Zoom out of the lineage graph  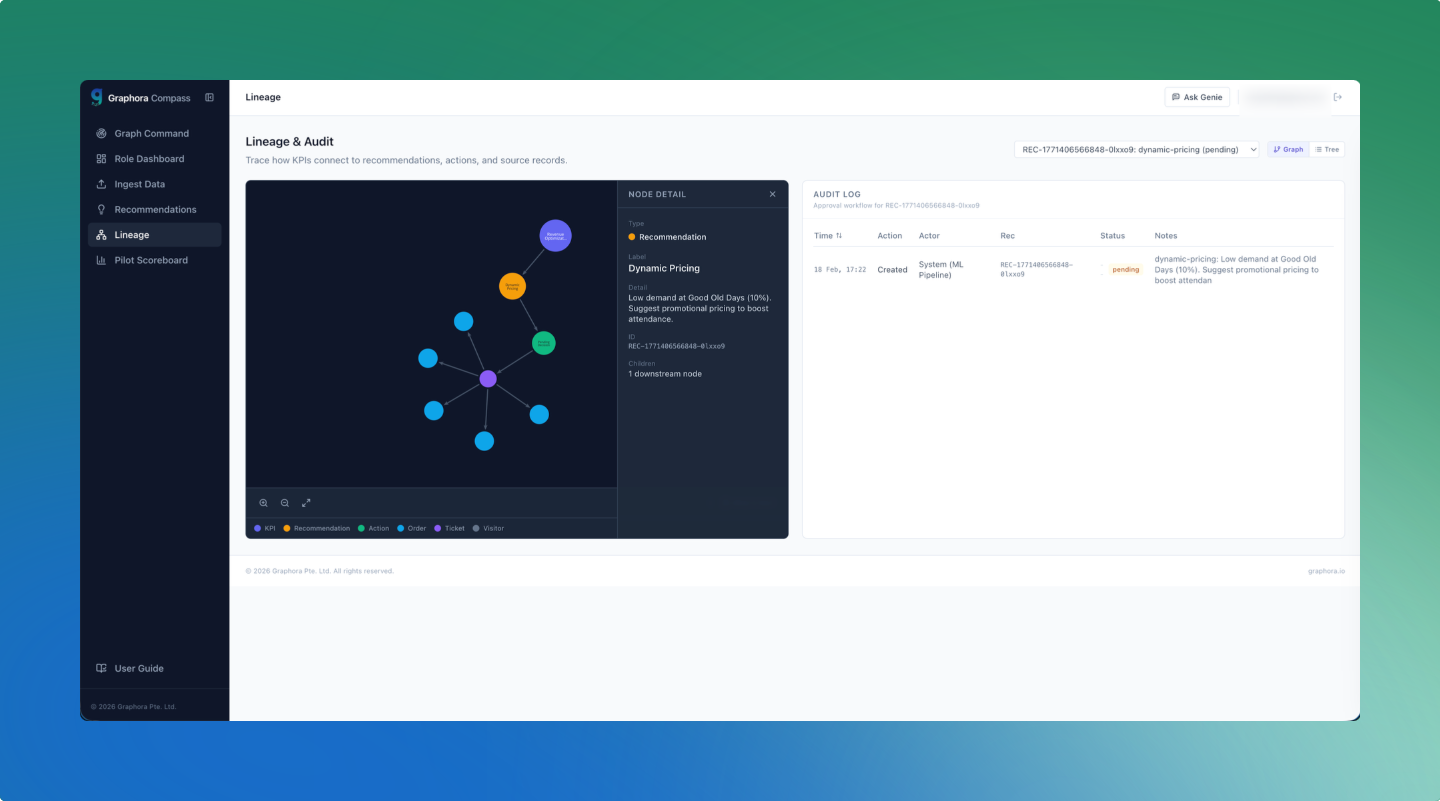(285, 503)
